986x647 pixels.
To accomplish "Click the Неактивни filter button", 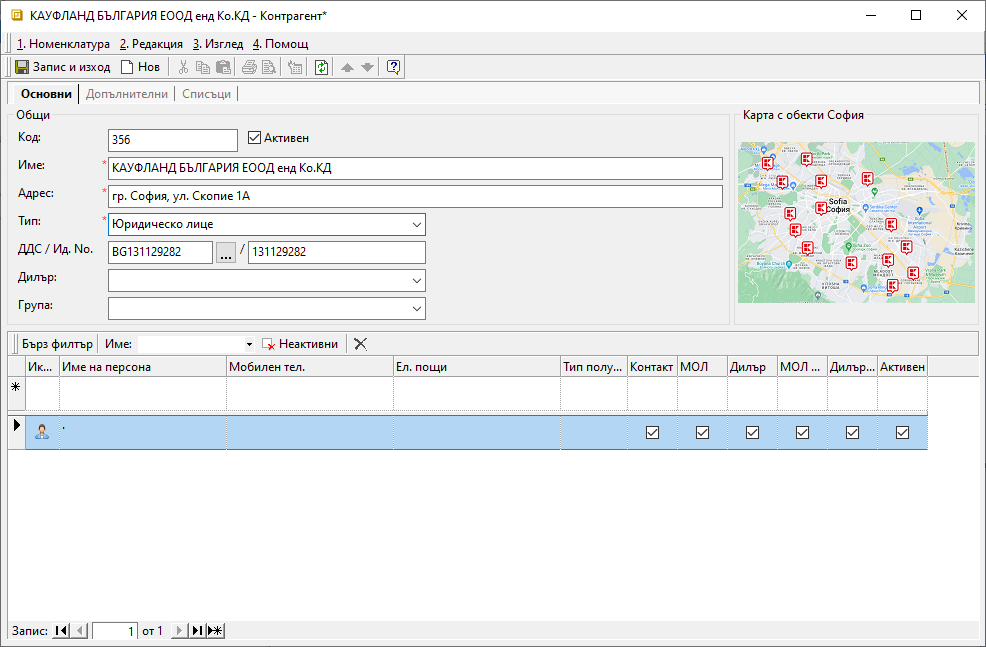I will tap(299, 344).
